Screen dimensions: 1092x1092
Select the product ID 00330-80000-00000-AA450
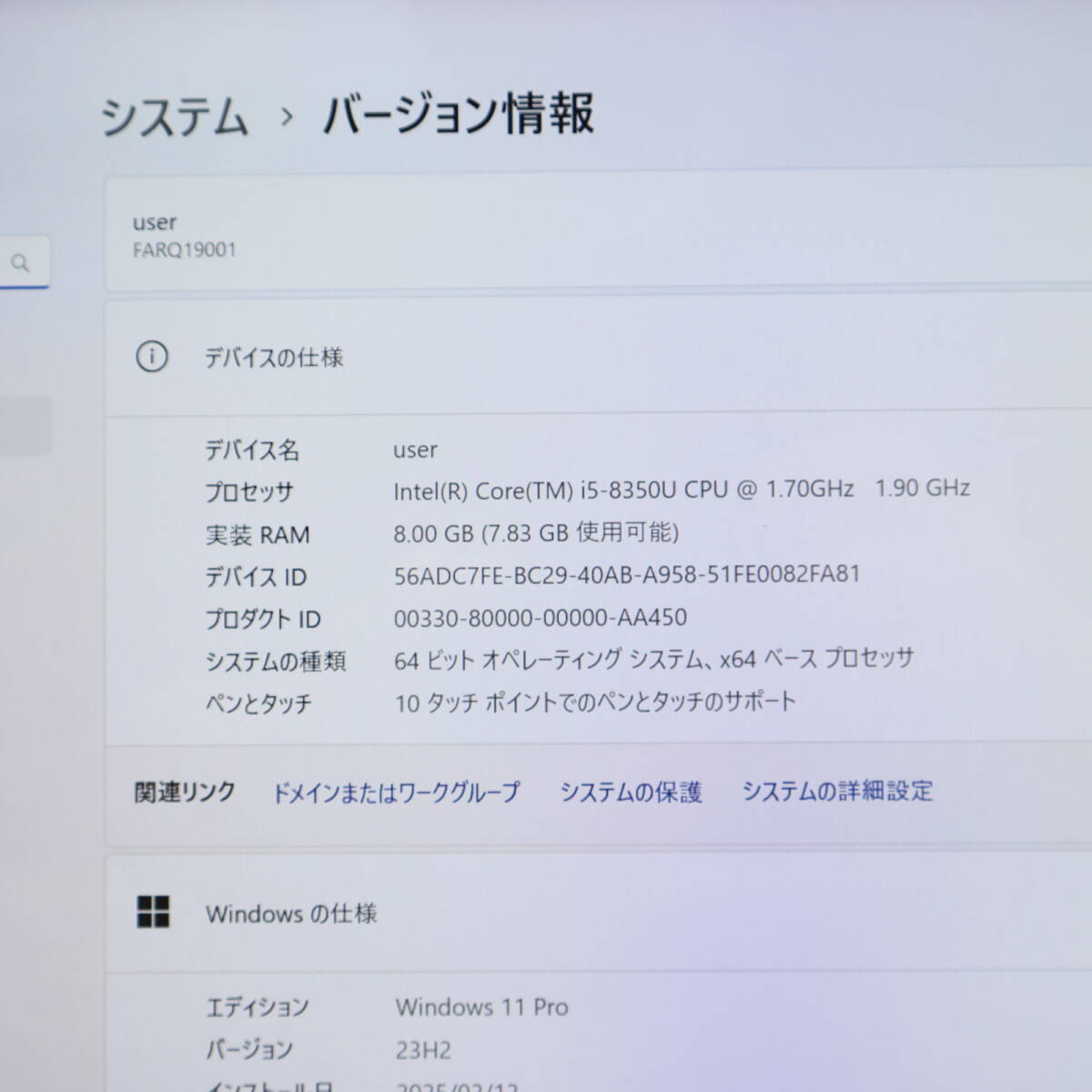click(x=541, y=618)
